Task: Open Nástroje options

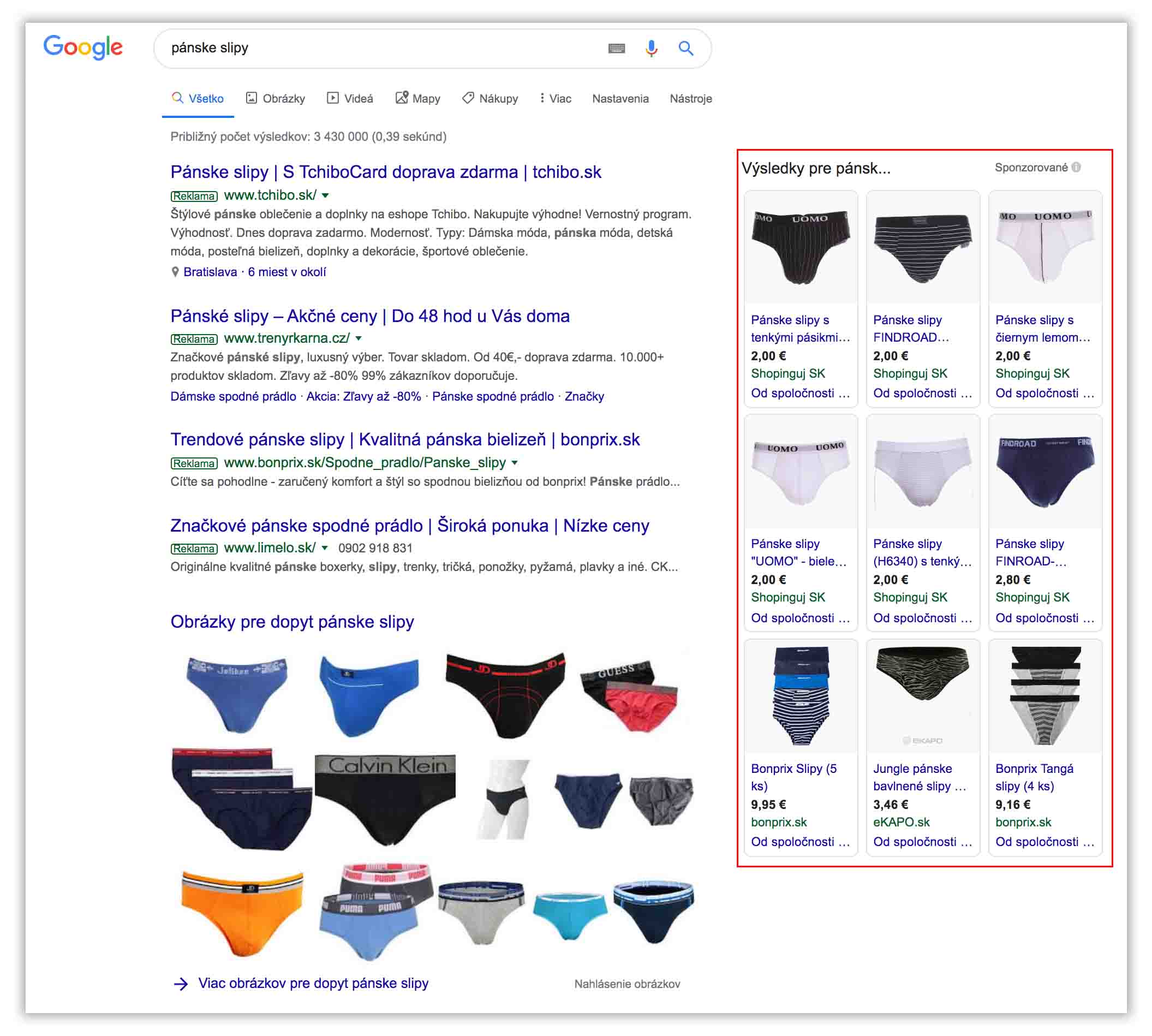Action: point(691,98)
